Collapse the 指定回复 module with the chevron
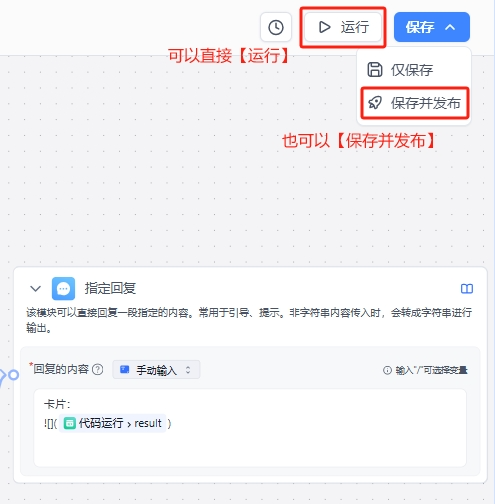 35,288
